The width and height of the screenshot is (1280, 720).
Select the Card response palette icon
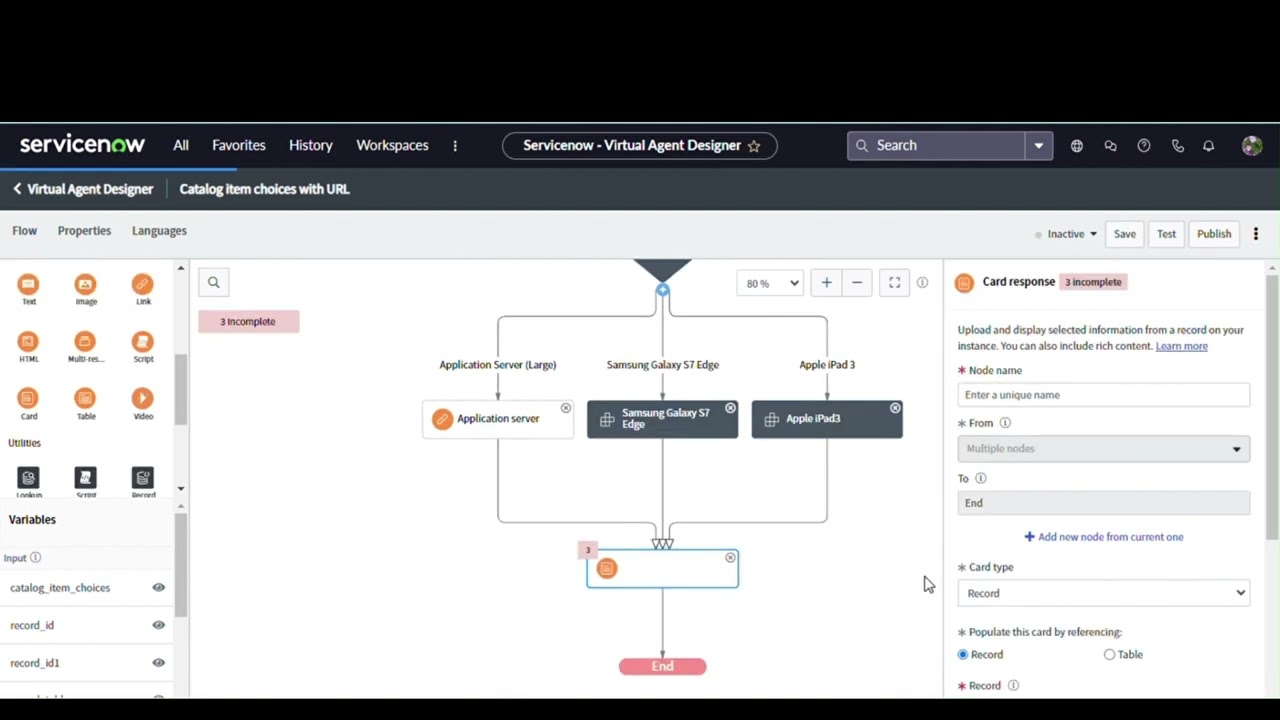[x=28, y=398]
